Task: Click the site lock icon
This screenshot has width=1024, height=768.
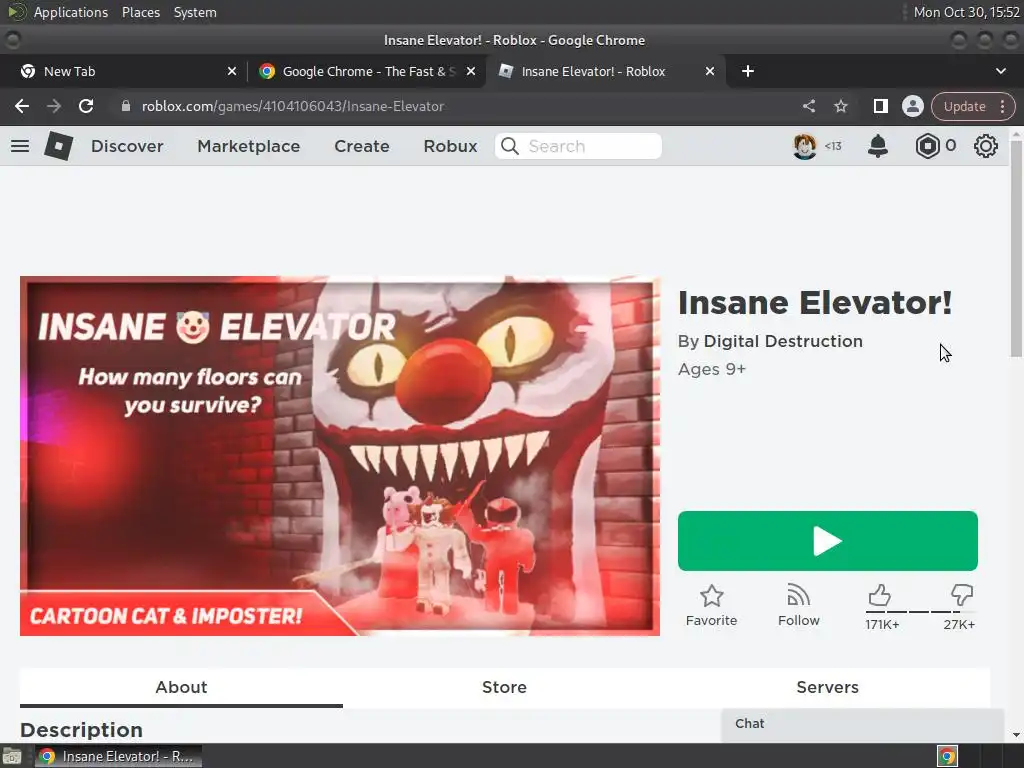Action: 125,106
